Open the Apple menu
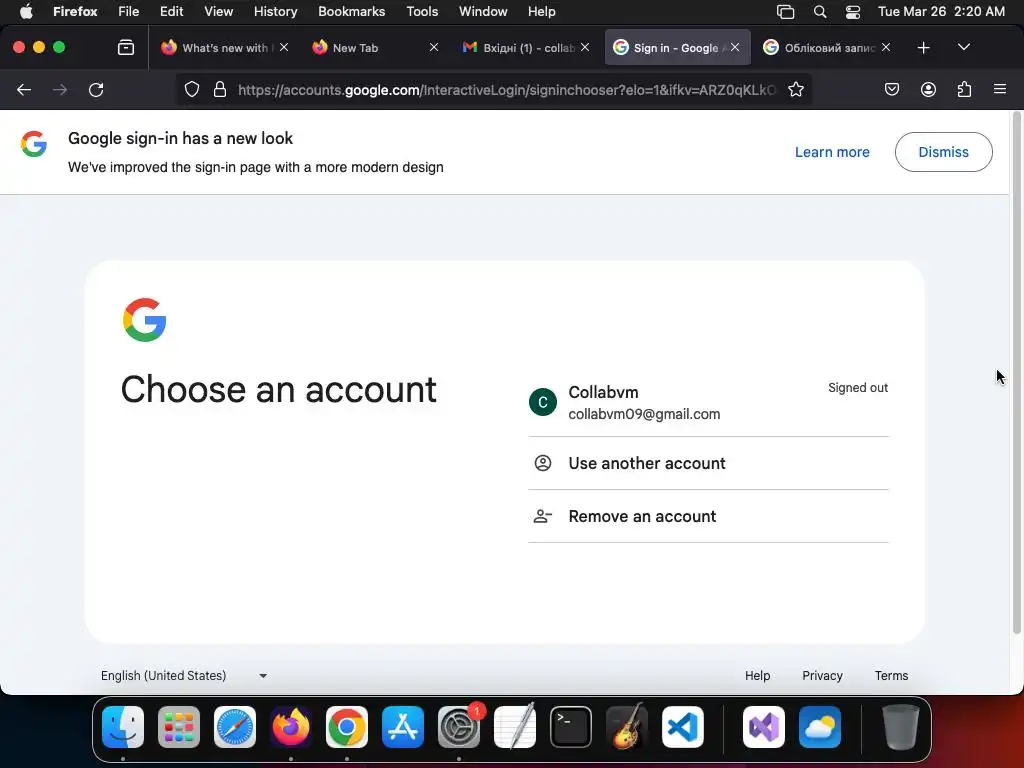This screenshot has height=768, width=1024. point(26,11)
